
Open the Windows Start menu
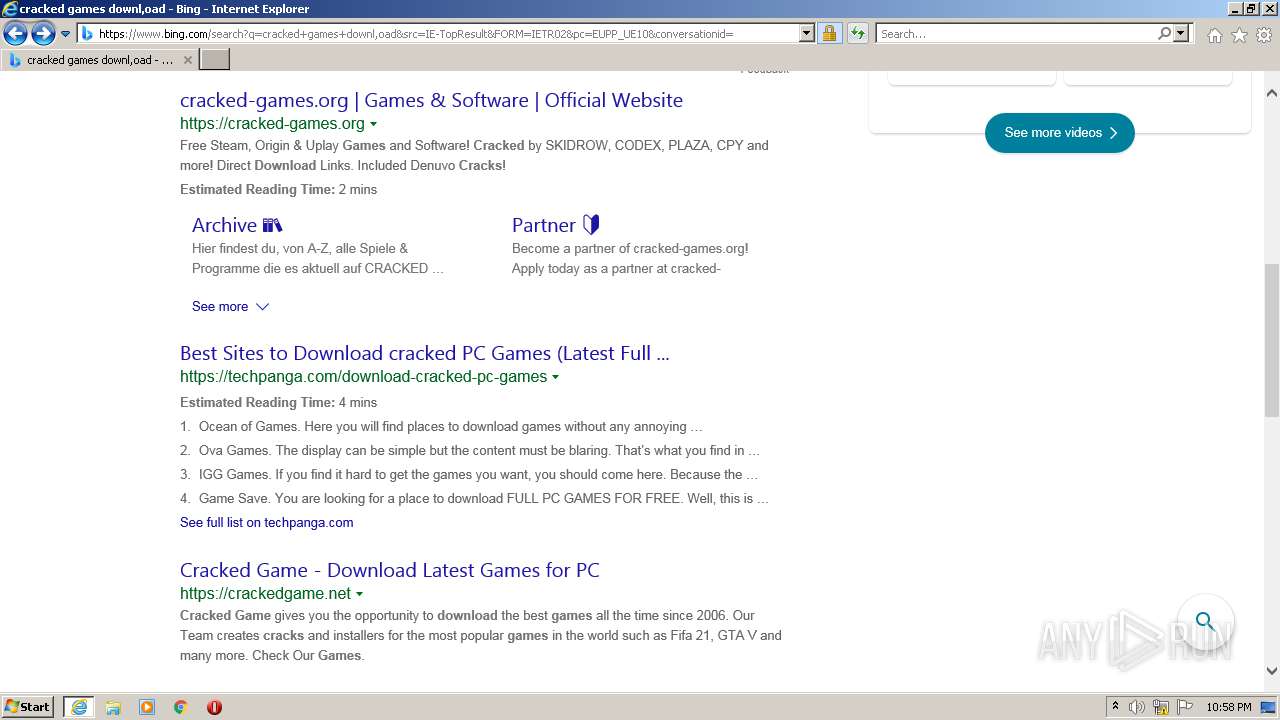[x=28, y=706]
